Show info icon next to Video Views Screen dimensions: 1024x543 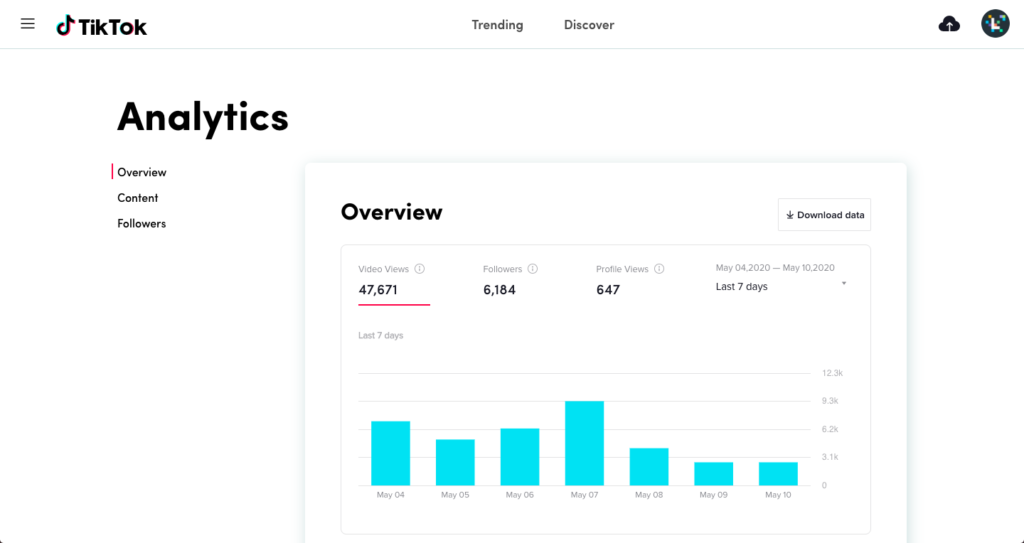pyautogui.click(x=420, y=269)
